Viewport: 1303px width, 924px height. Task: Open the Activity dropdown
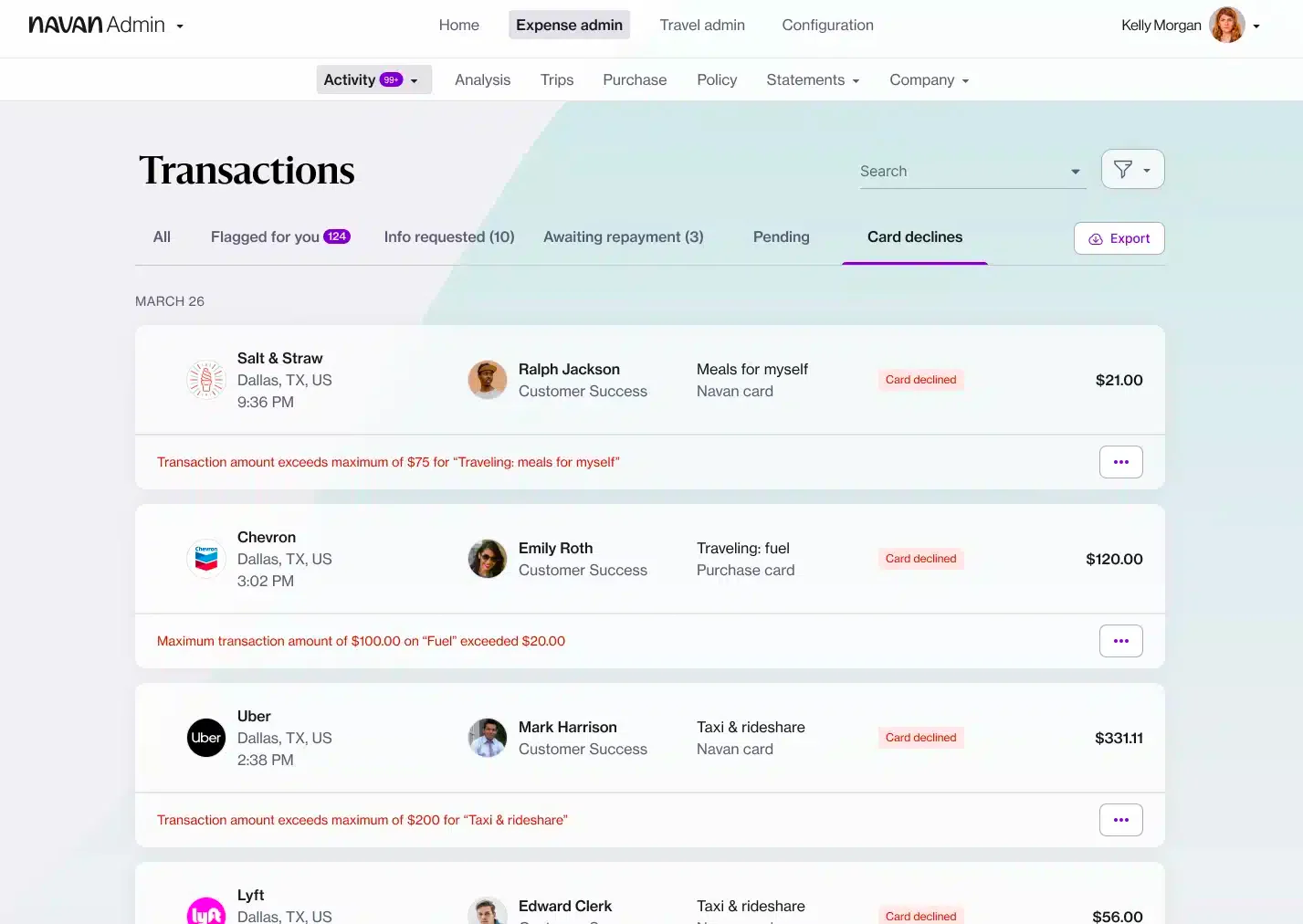(x=373, y=79)
